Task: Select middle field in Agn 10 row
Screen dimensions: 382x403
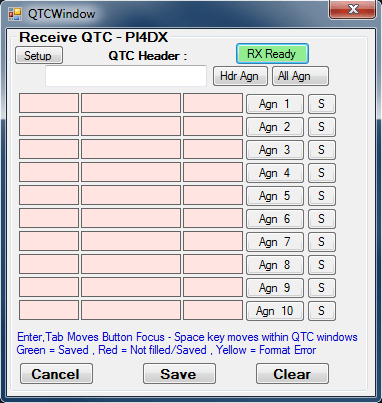Action: tap(131, 310)
